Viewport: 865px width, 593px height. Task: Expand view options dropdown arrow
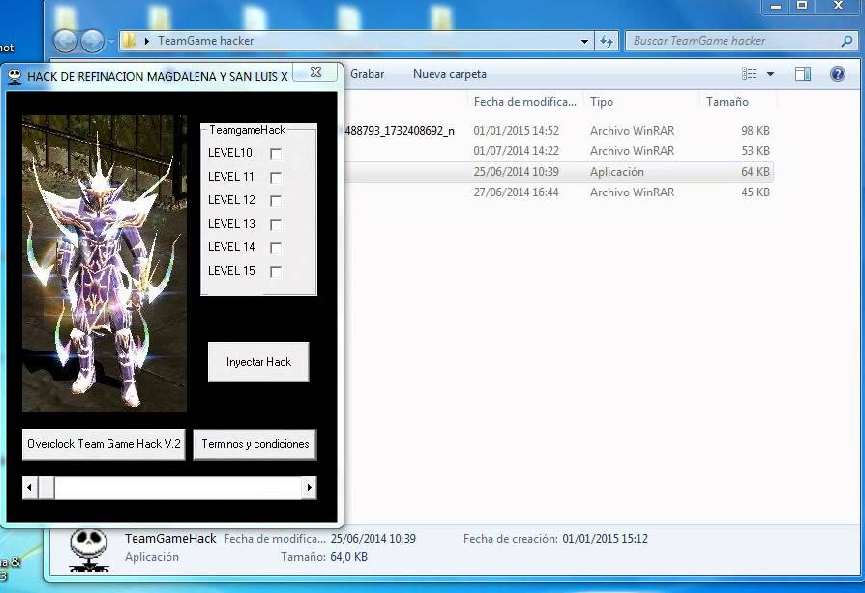[x=770, y=74]
